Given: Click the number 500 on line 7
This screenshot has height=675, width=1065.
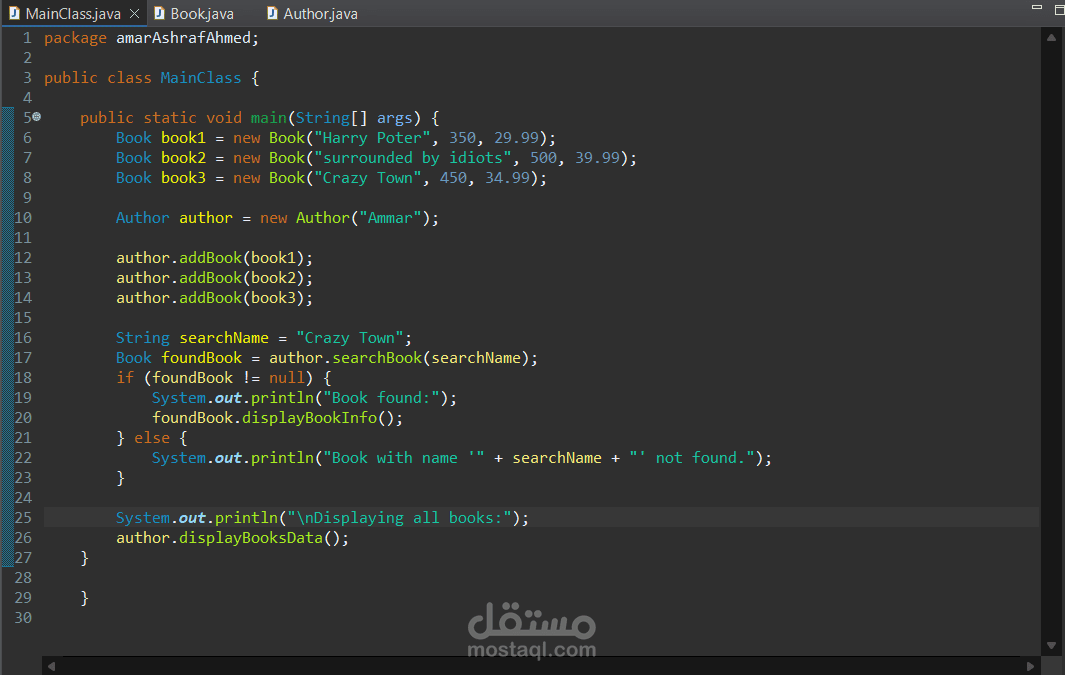Looking at the screenshot, I should [x=543, y=158].
